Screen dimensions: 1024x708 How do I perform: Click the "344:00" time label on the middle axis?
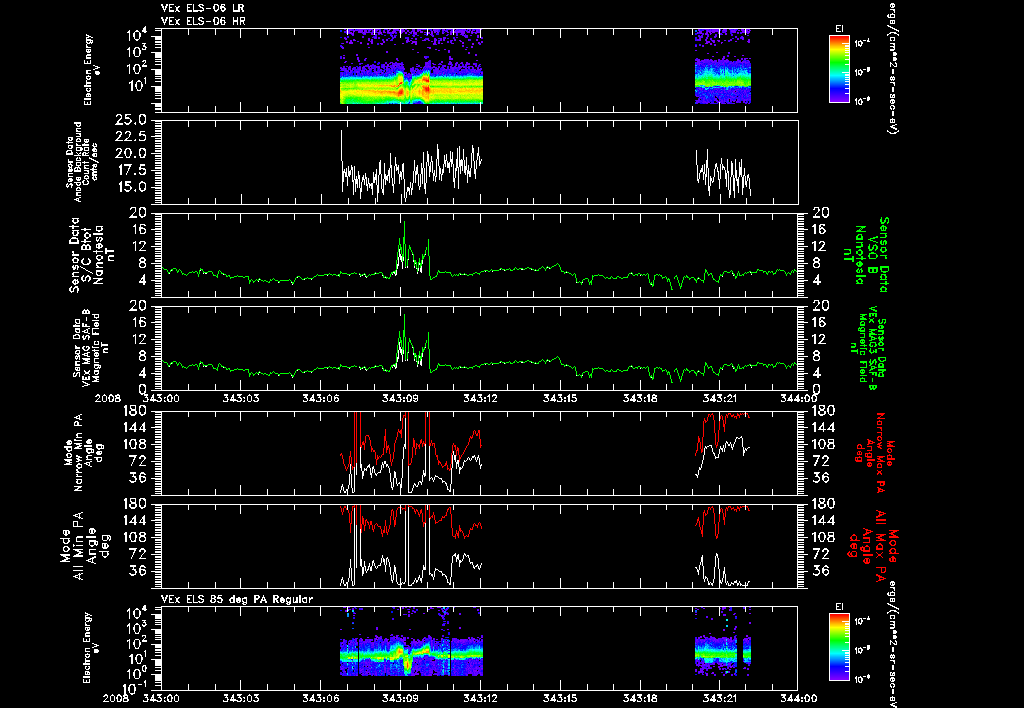(798, 398)
